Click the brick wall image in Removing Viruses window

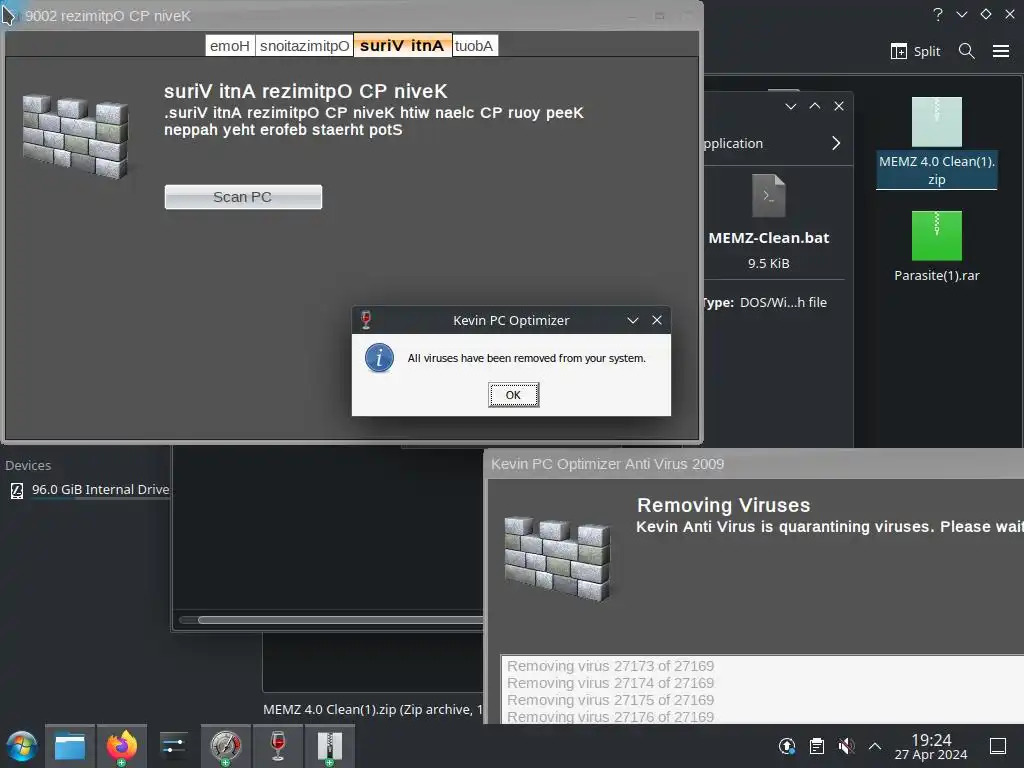[557, 558]
